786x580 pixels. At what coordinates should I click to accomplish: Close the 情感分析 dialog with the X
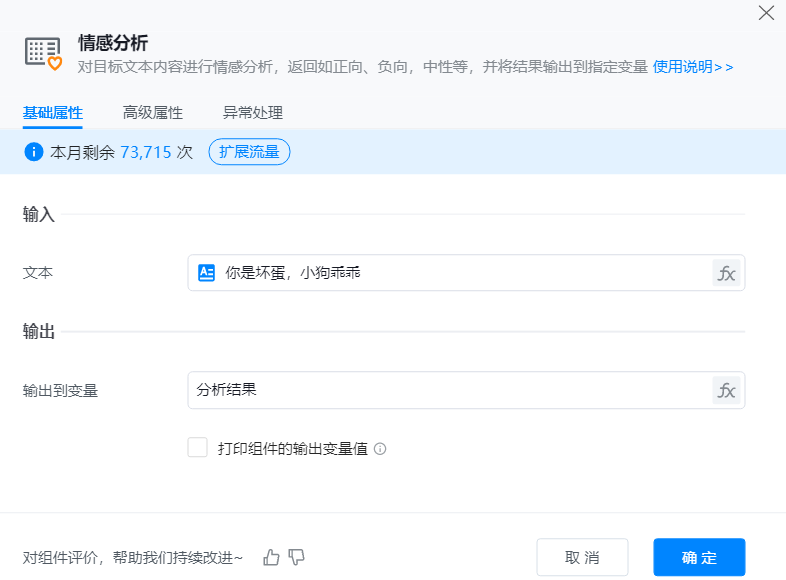coord(766,13)
